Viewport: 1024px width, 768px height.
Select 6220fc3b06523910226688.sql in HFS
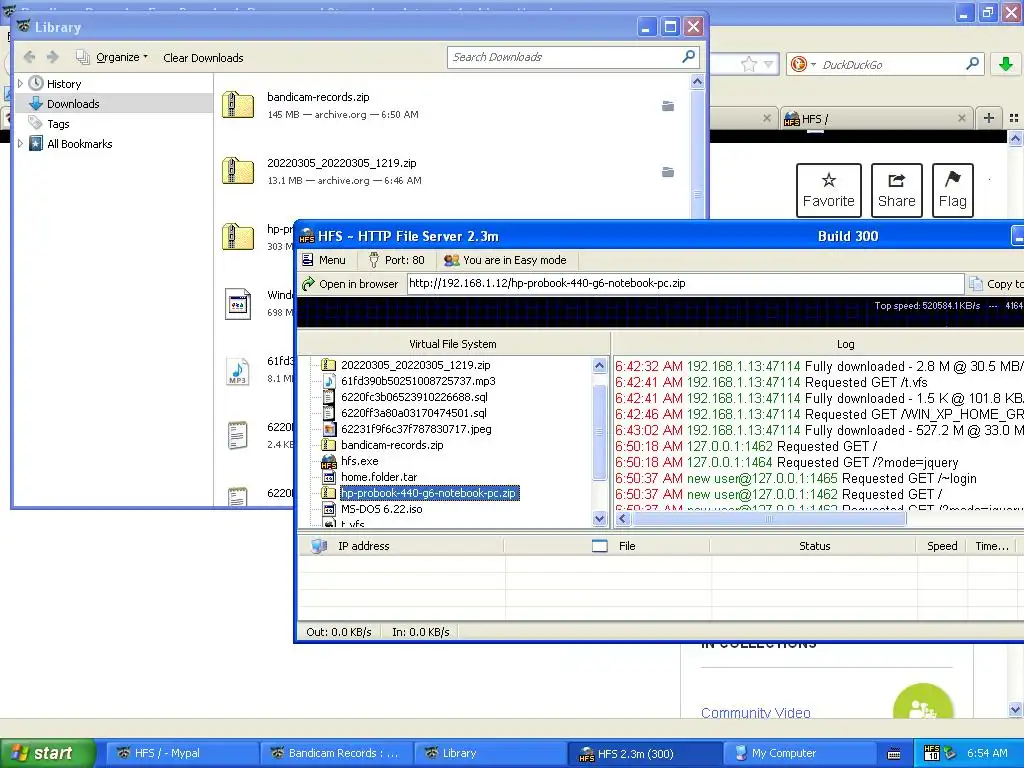414,397
